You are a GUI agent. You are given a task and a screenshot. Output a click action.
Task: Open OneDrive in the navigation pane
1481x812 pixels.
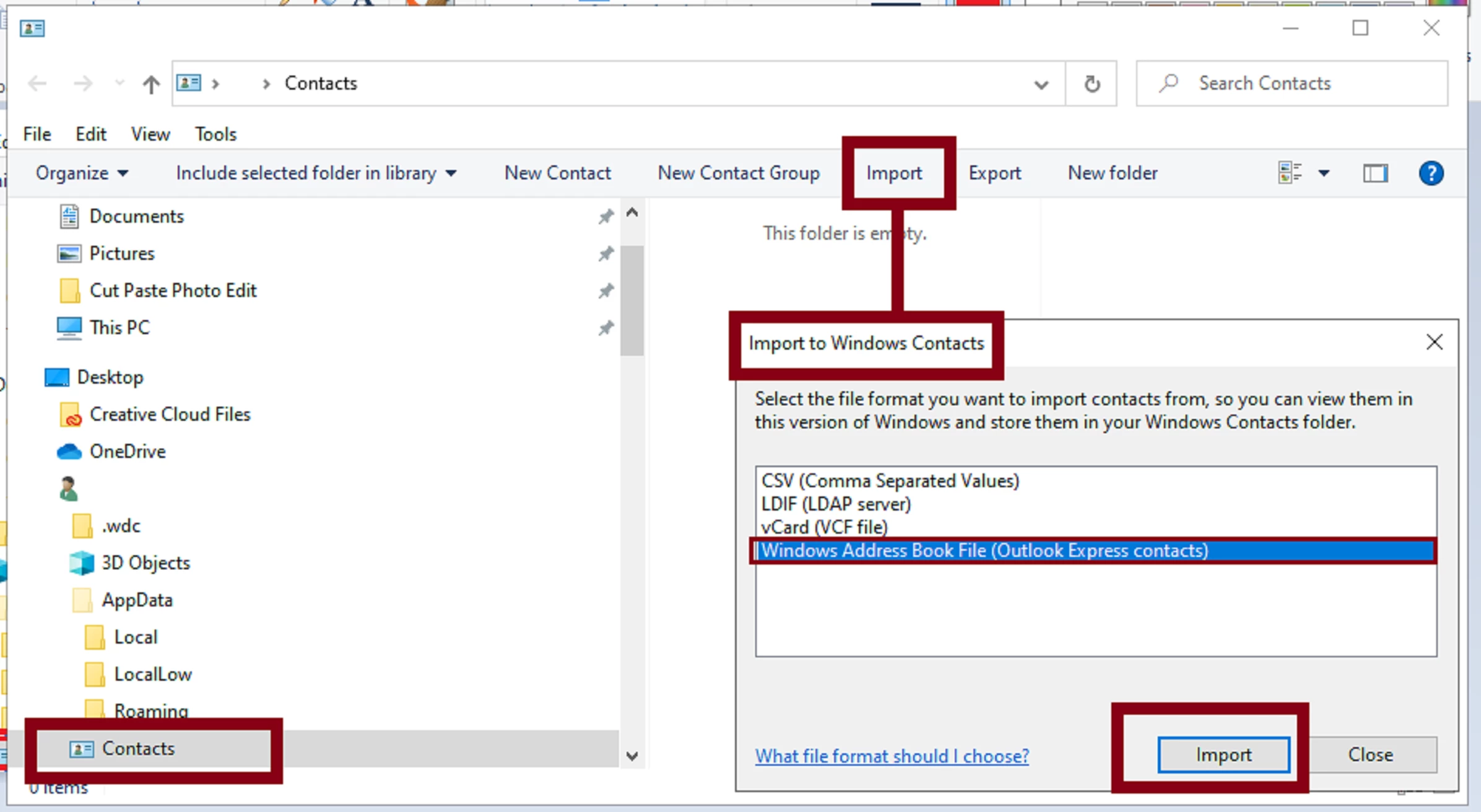[x=128, y=452]
